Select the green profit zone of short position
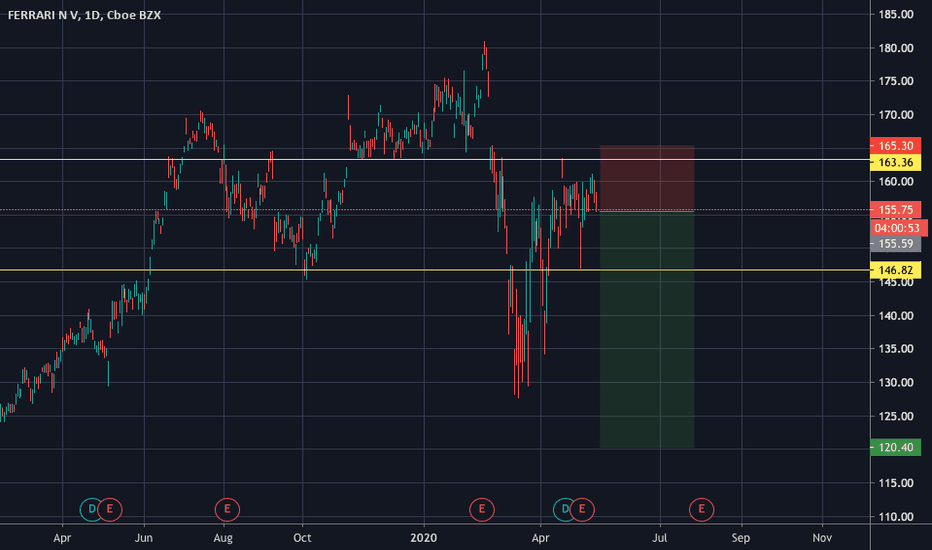 [x=647, y=329]
